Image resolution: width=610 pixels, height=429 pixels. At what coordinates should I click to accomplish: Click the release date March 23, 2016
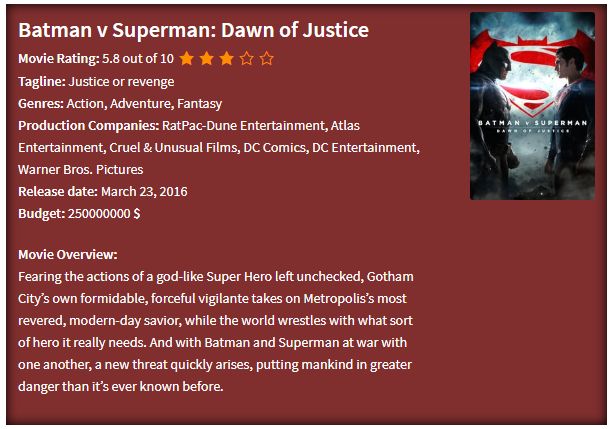pos(144,192)
